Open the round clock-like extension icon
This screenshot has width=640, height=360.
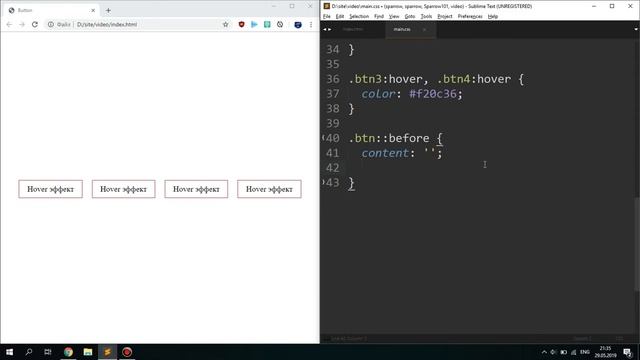(280, 24)
